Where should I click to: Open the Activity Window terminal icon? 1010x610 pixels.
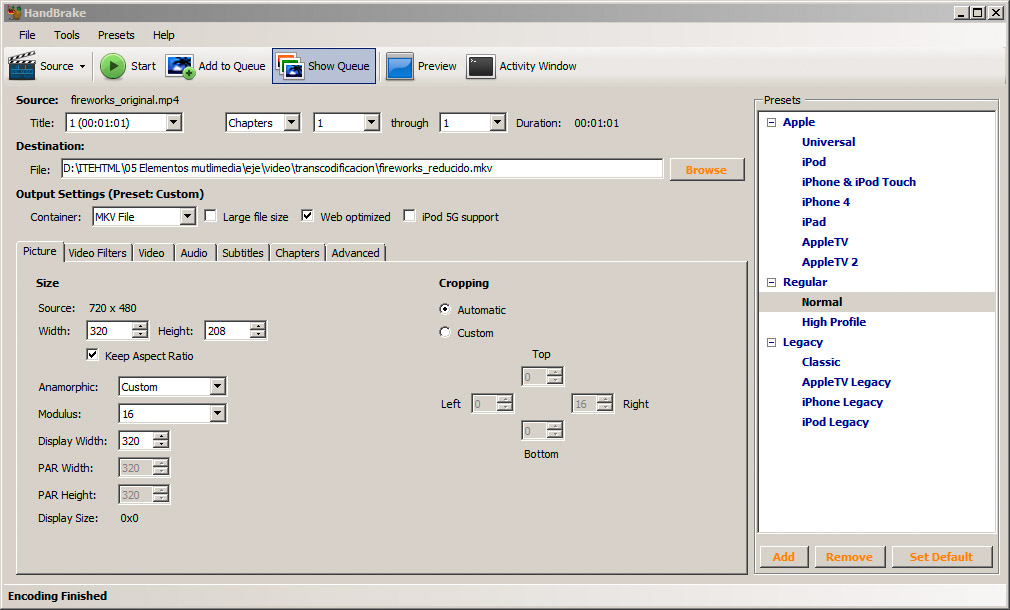[481, 66]
